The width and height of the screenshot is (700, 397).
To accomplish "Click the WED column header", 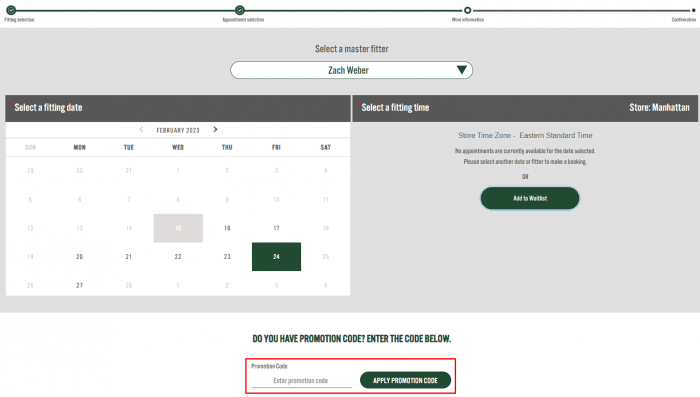I will point(178,147).
